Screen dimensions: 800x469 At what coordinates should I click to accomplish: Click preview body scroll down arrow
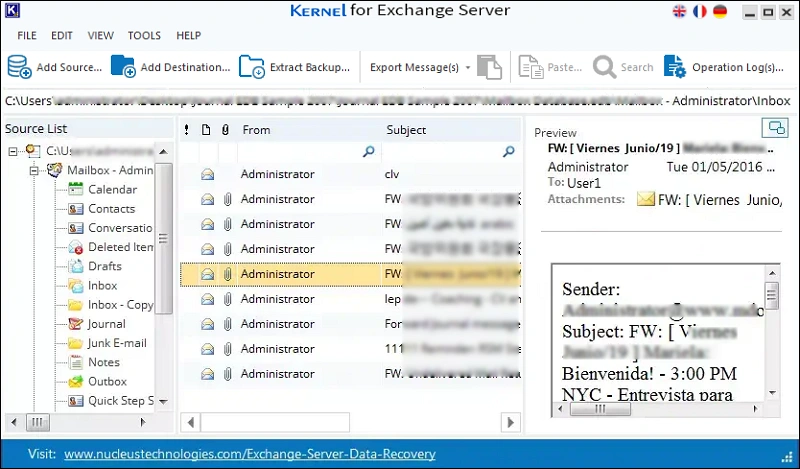pyautogui.click(x=772, y=392)
